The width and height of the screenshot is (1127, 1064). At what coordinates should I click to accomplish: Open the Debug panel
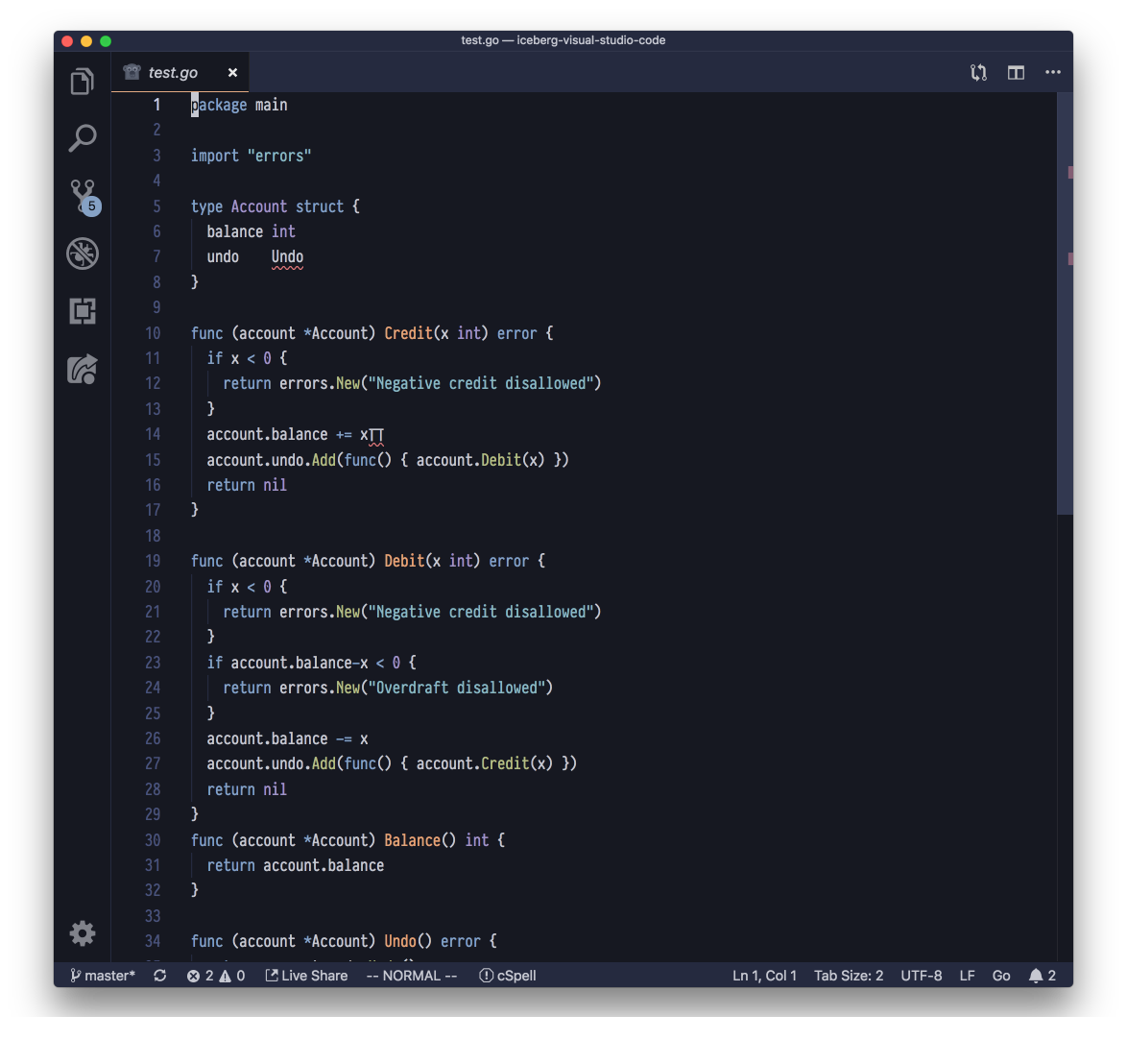[82, 254]
